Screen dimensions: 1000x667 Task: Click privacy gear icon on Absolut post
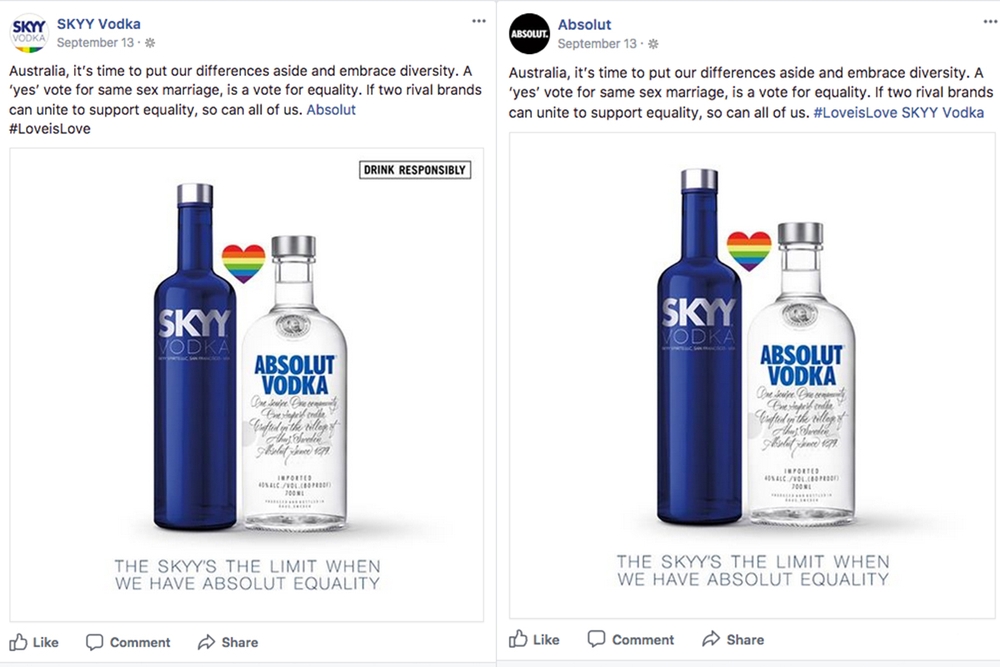[x=653, y=44]
